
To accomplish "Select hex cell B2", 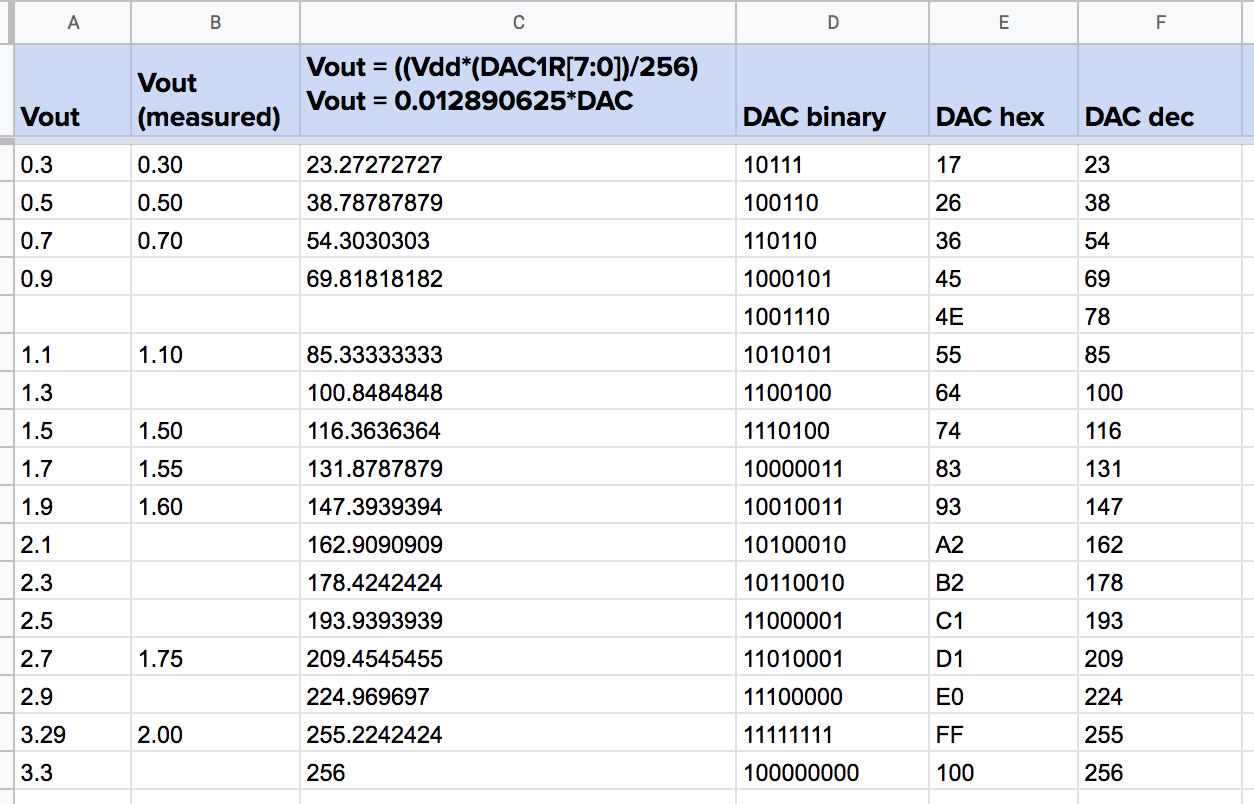I will coord(1003,583).
